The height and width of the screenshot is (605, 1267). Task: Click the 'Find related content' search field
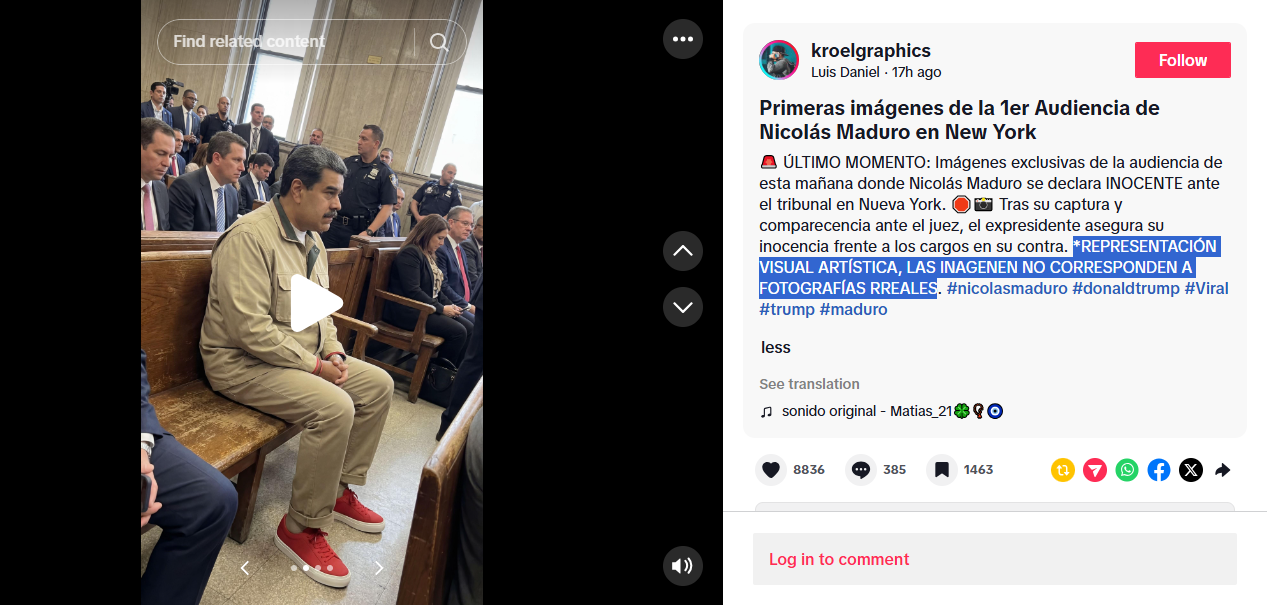pos(298,42)
